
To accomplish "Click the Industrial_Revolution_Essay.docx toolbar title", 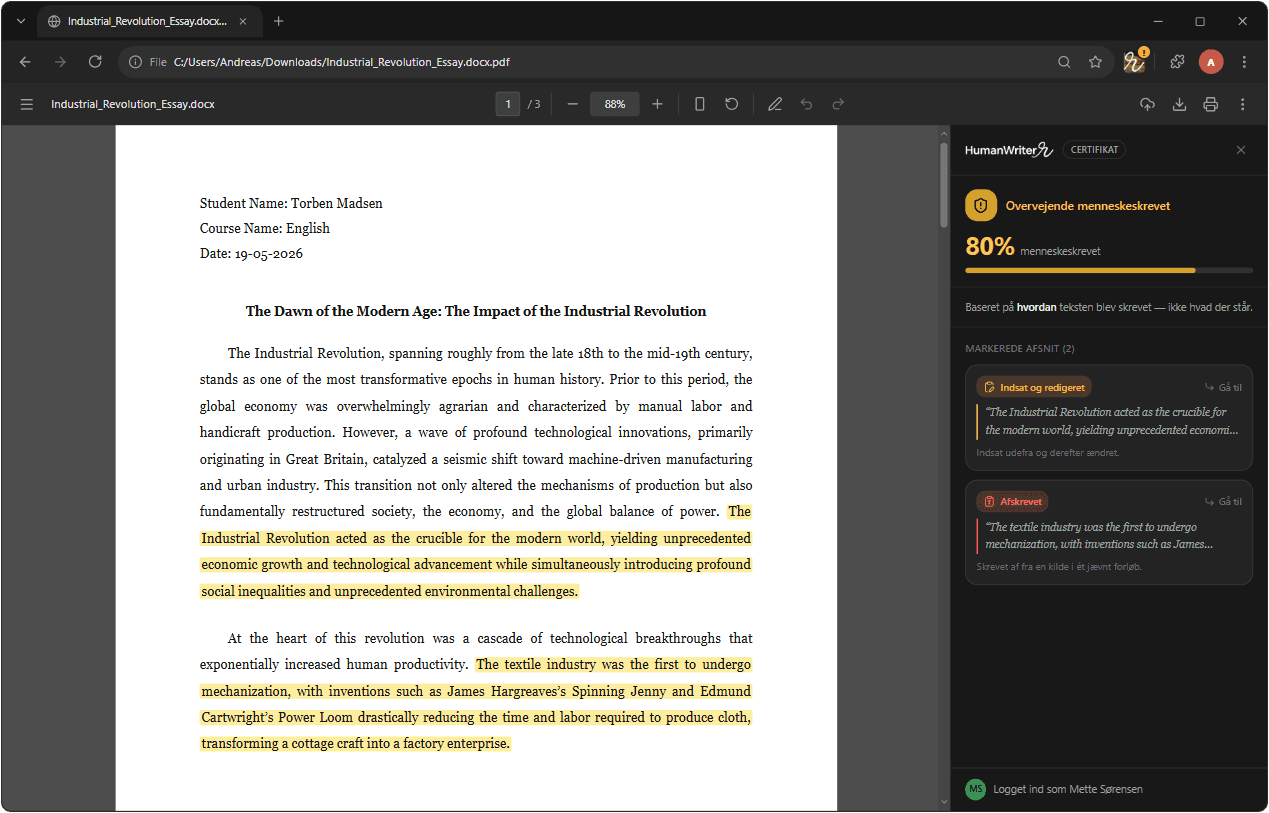I will 133,104.
